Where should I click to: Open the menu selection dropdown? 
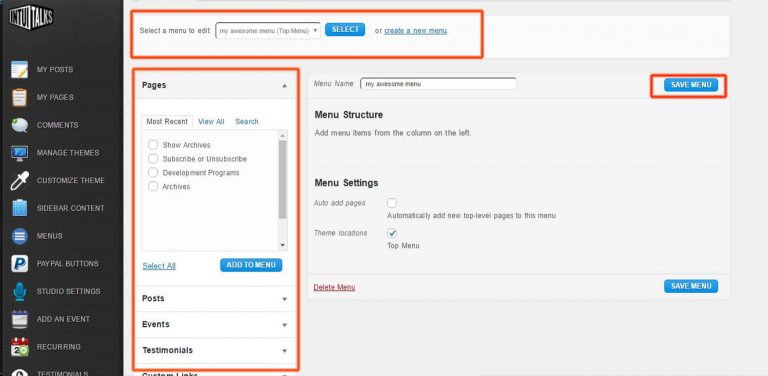click(268, 30)
